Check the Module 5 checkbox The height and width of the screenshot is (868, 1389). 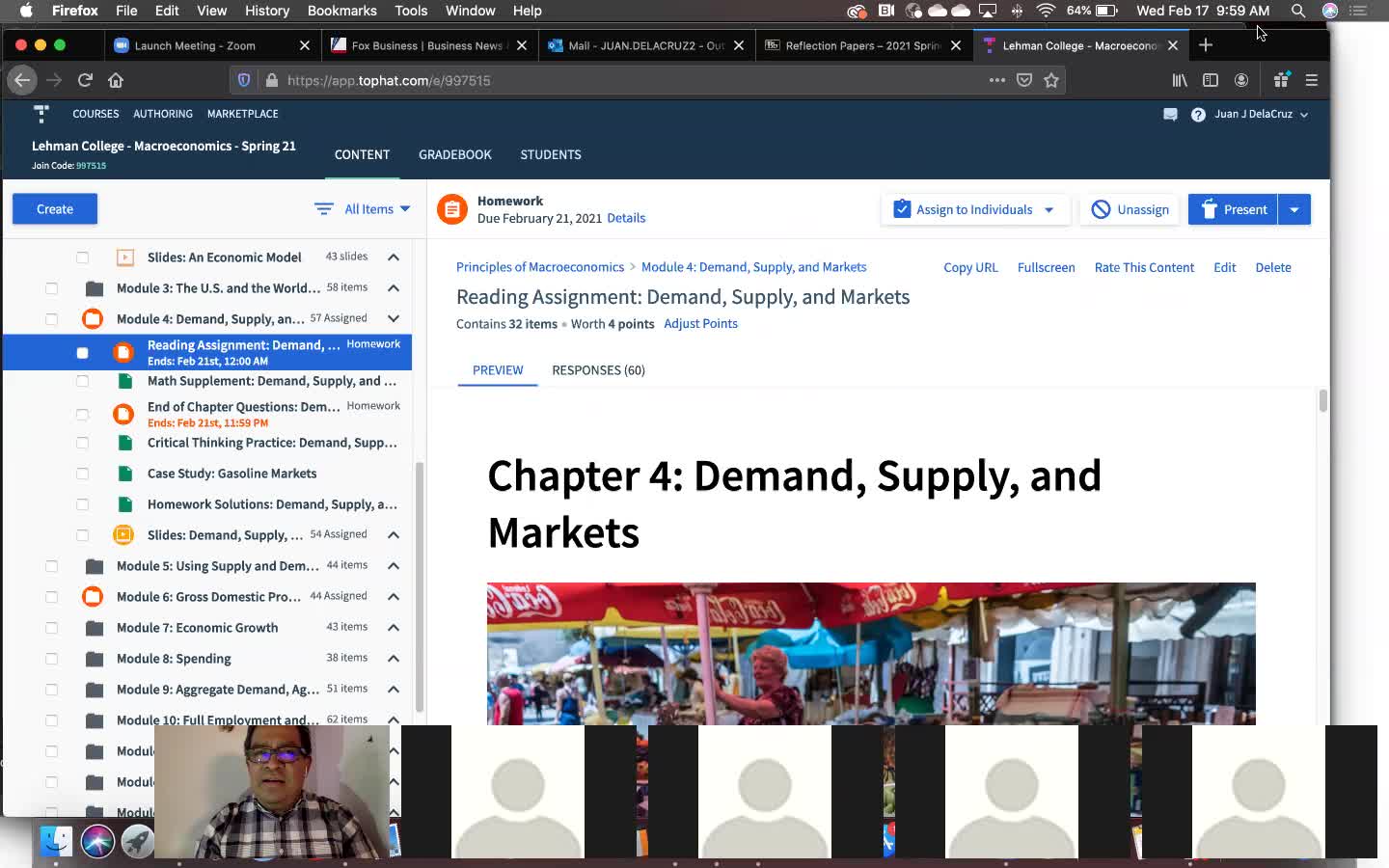(51, 566)
